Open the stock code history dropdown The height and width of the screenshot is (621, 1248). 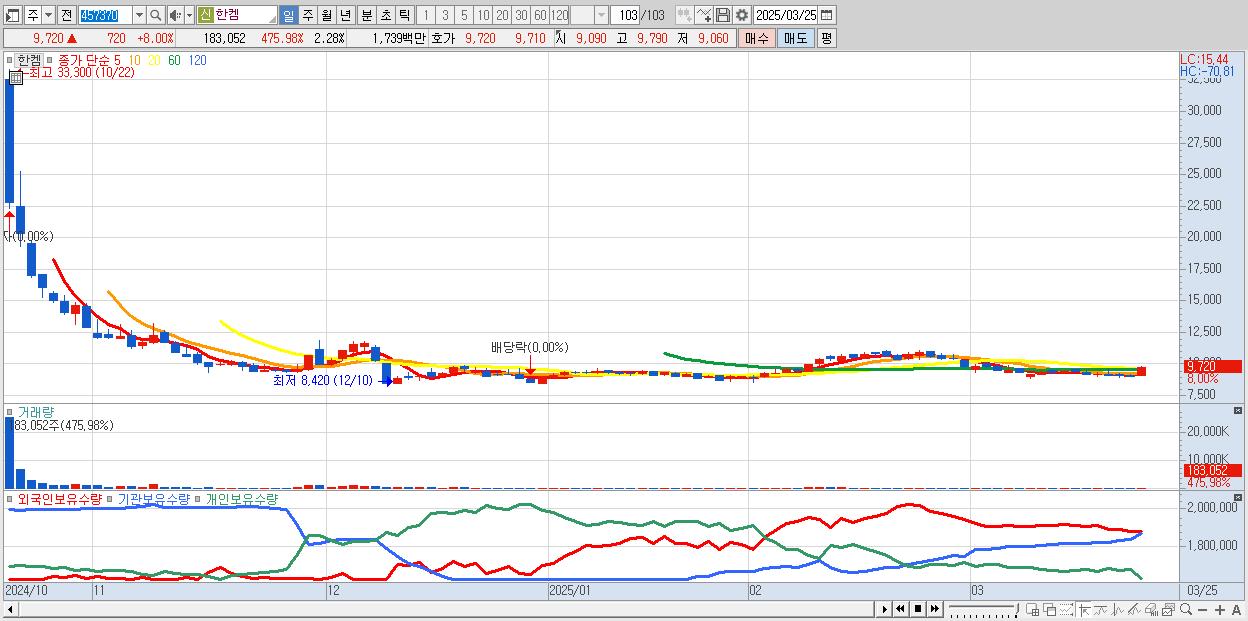(139, 15)
